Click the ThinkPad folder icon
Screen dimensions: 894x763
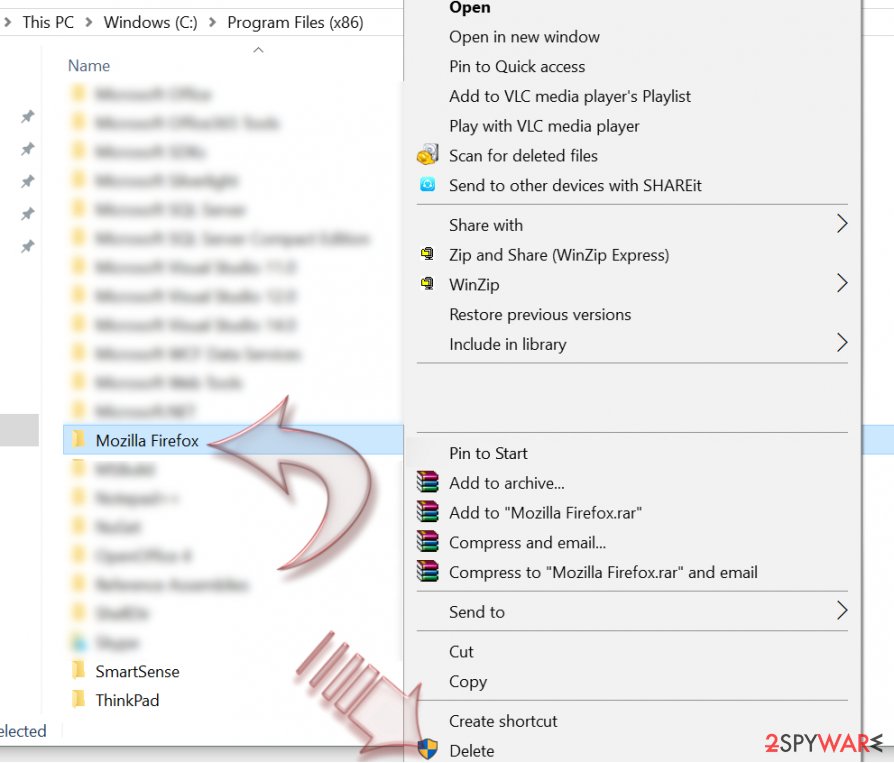point(79,699)
